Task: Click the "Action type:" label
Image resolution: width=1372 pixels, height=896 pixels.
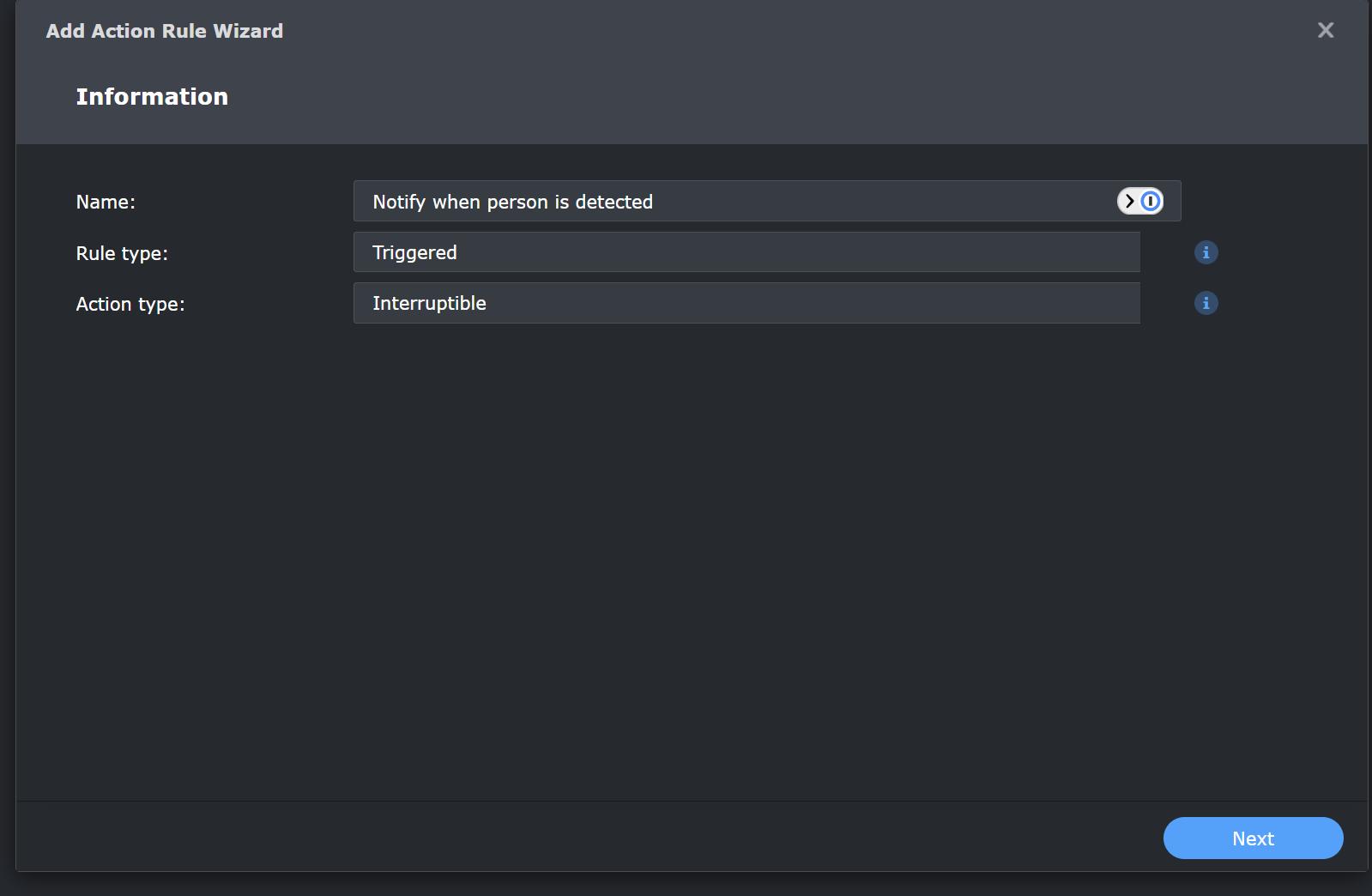Action: (130, 304)
